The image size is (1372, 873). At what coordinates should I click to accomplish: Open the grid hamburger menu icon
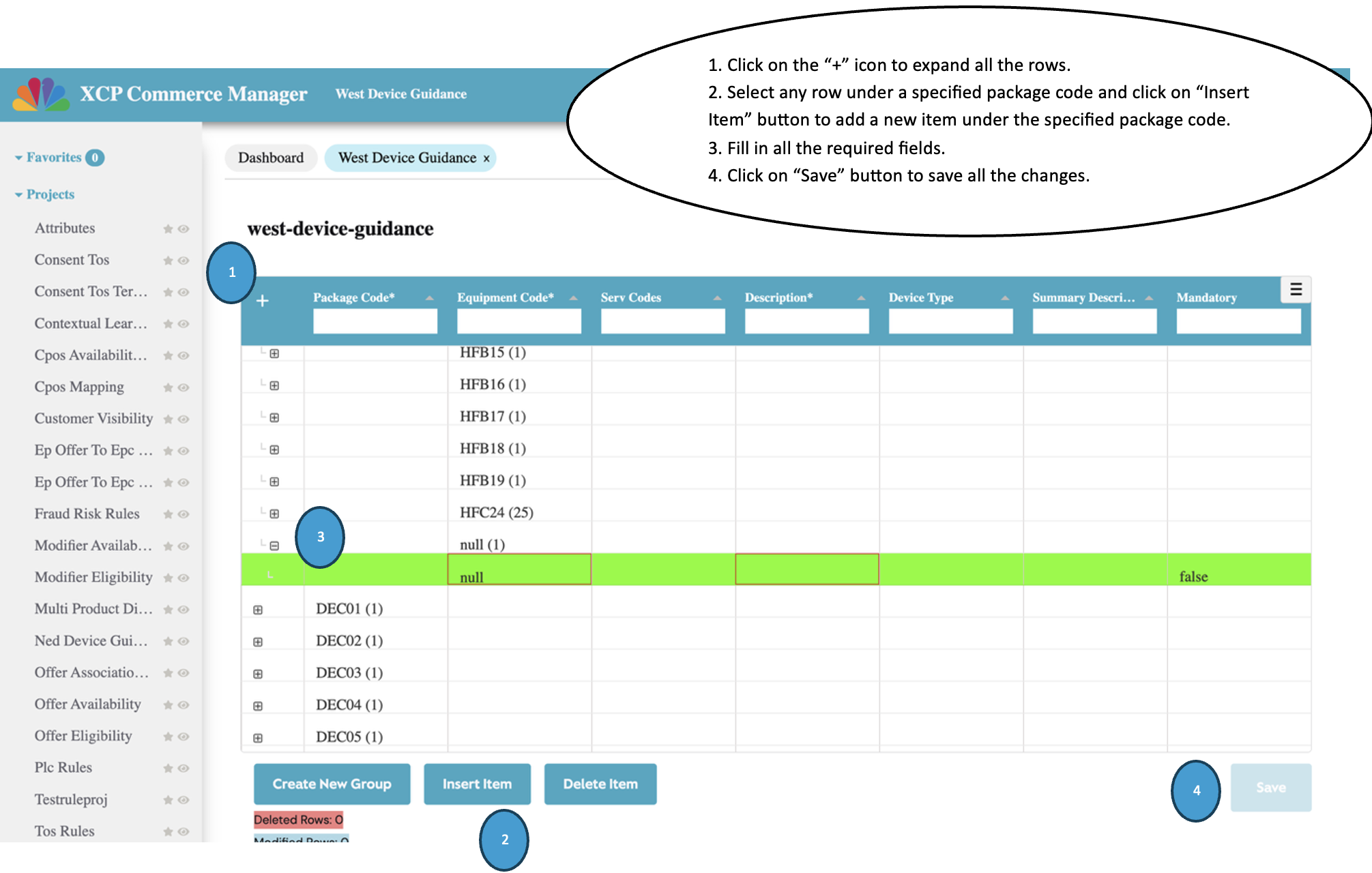point(1296,290)
